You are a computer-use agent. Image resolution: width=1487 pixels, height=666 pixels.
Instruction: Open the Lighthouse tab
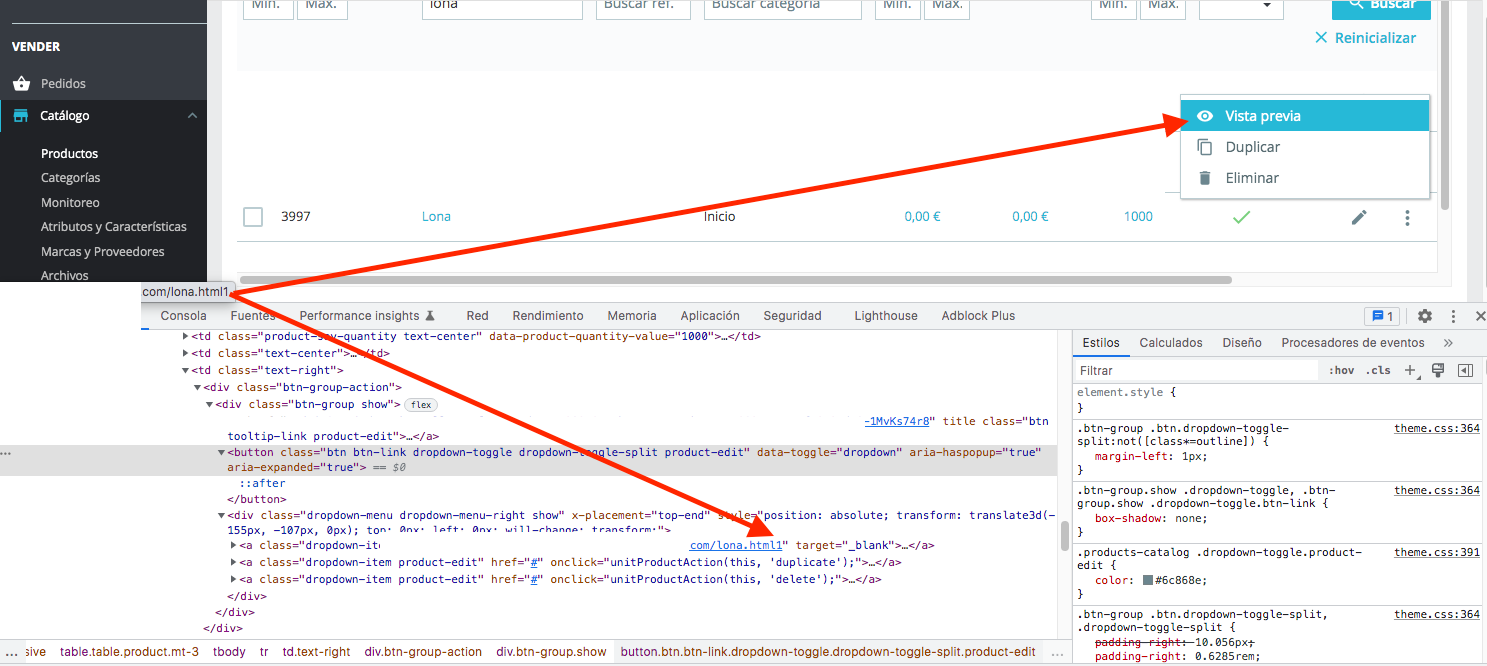click(x=886, y=316)
